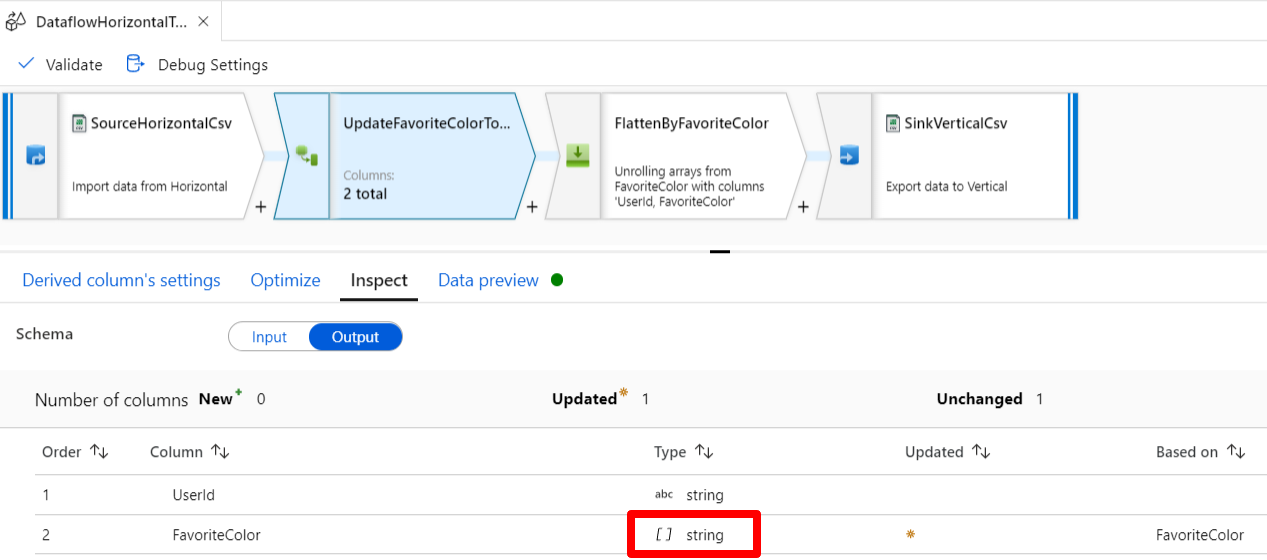The height and width of the screenshot is (560, 1267).
Task: Open the Optimize tab
Action: pyautogui.click(x=285, y=280)
